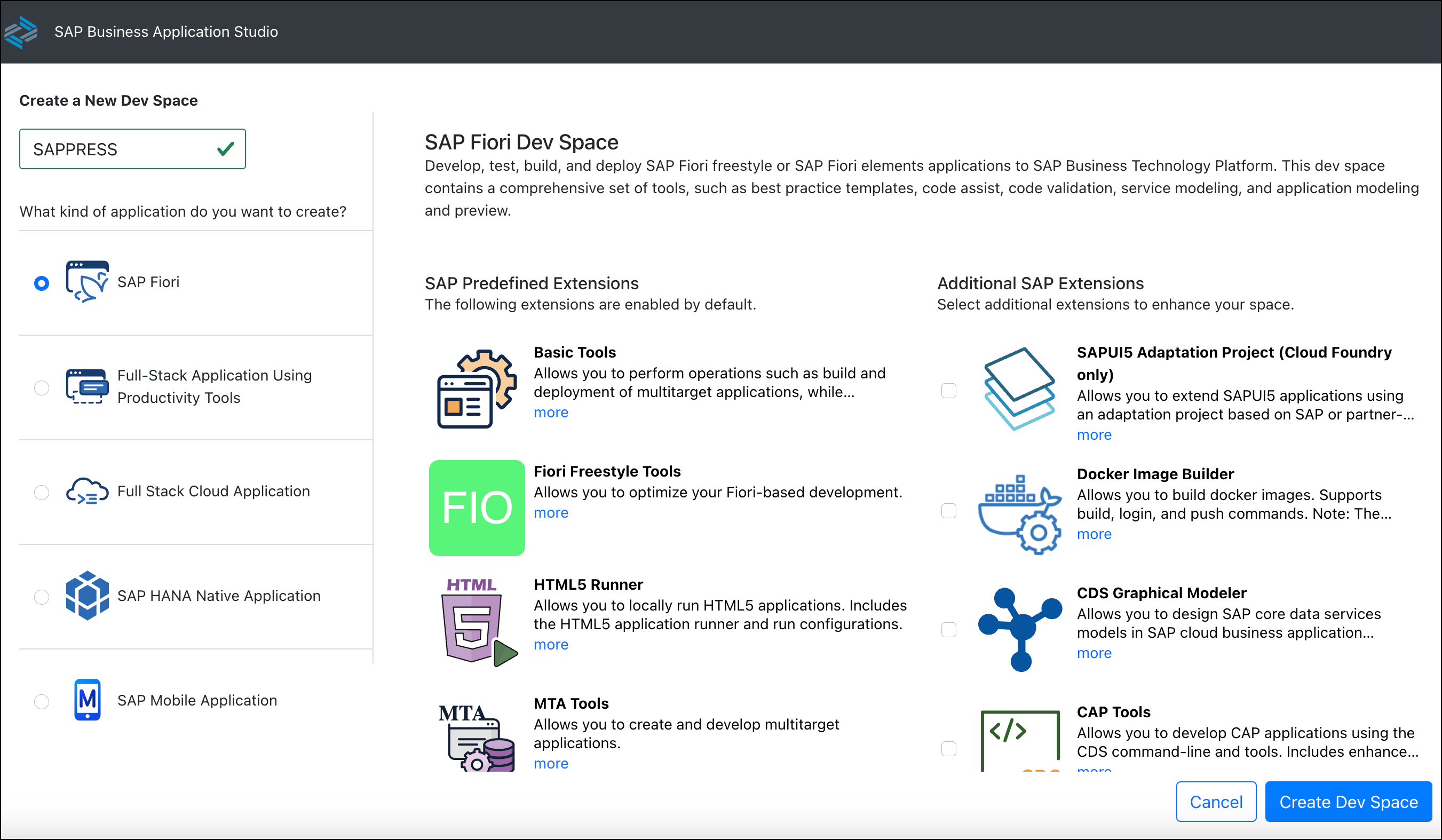Expand the CDS Graphical Modeler description
This screenshot has width=1442, height=840.
[x=1094, y=652]
